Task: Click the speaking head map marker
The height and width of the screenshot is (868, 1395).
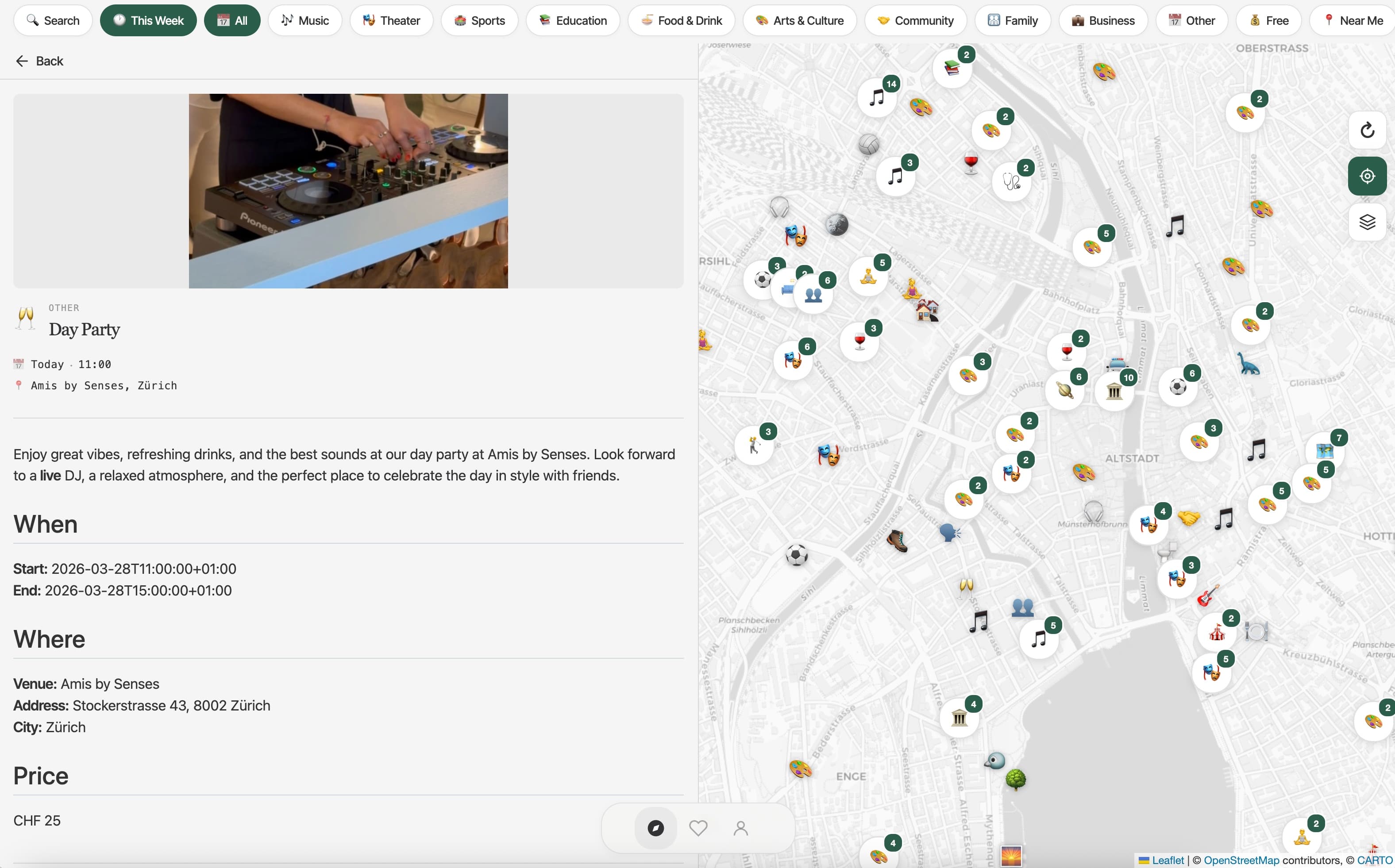Action: 950,533
